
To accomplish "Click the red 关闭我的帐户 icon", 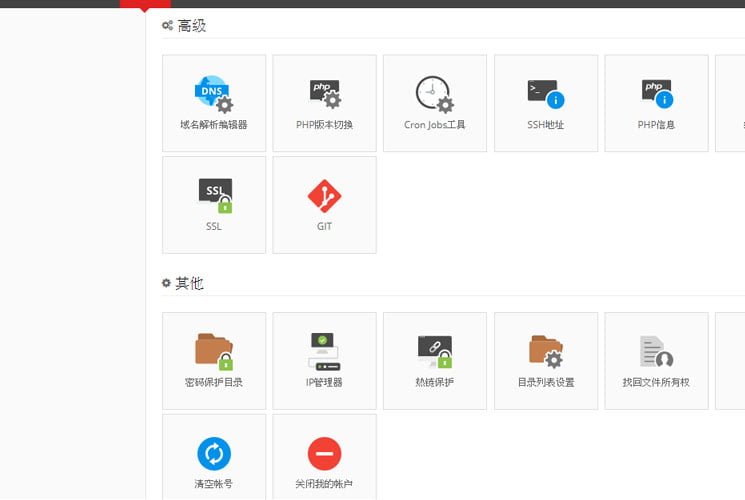I will point(324,453).
